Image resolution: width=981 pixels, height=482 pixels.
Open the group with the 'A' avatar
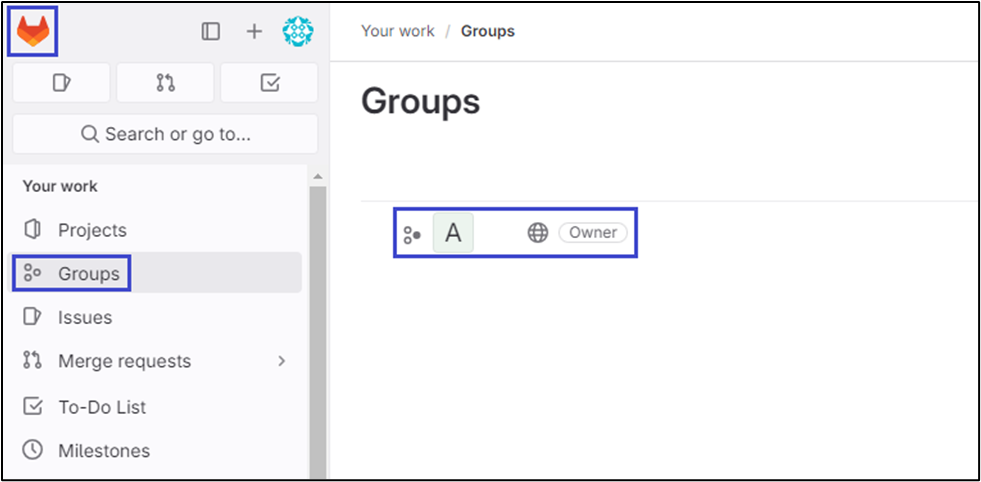453,233
